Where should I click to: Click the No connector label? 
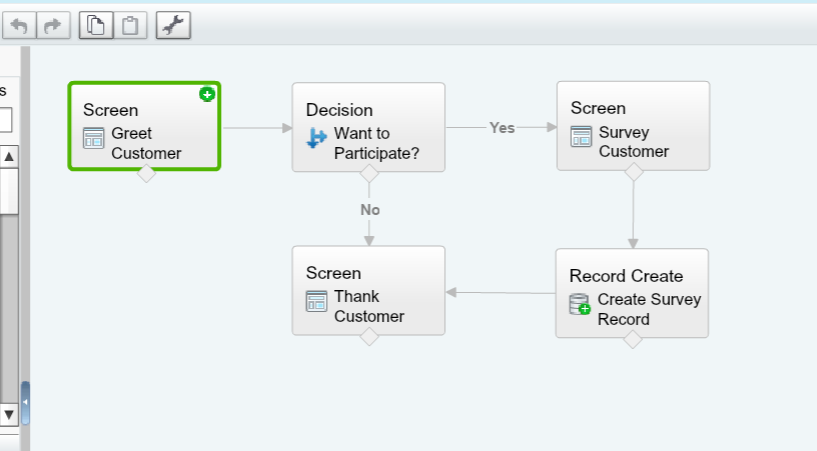(x=370, y=210)
